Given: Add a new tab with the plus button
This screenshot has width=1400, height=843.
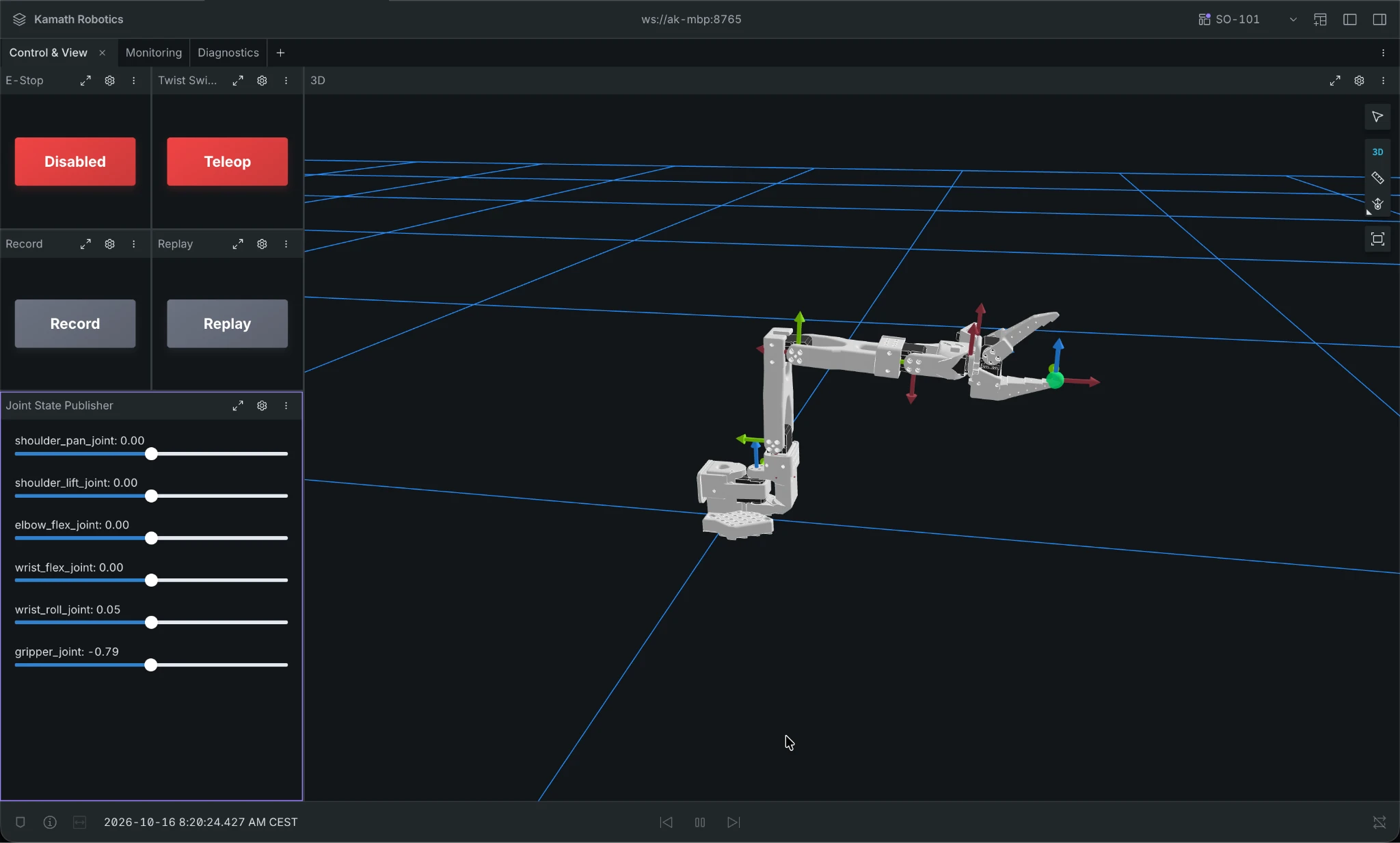Looking at the screenshot, I should 280,53.
